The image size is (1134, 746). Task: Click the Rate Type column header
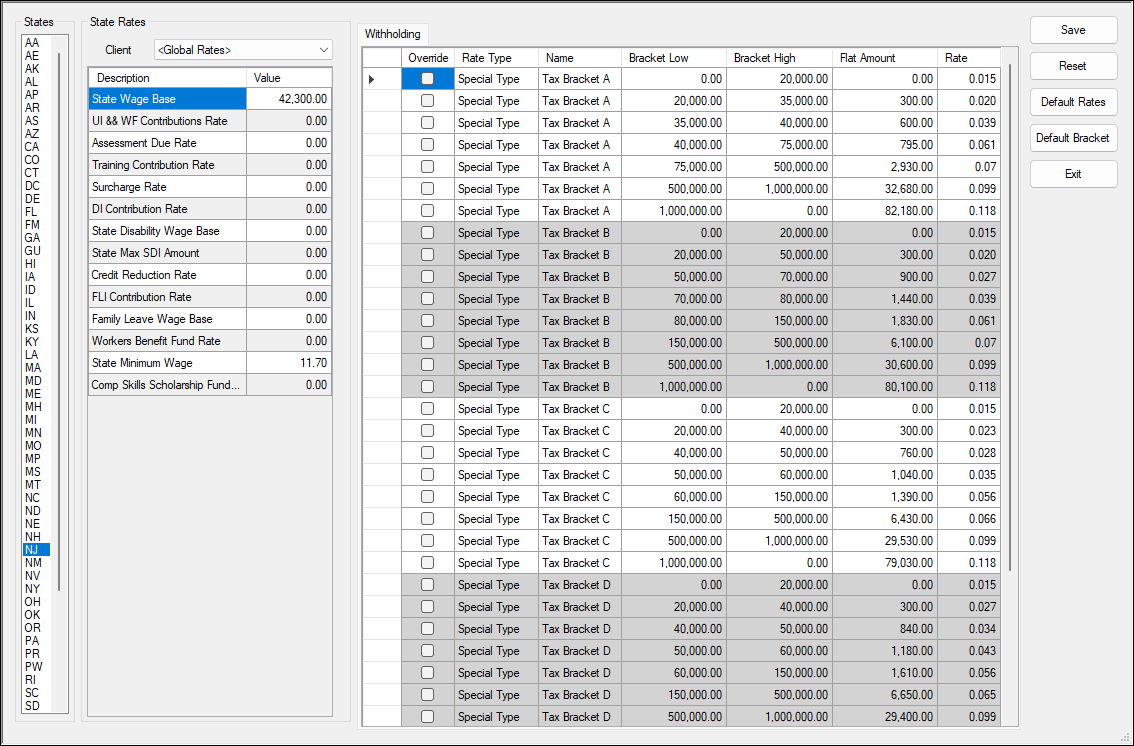496,58
